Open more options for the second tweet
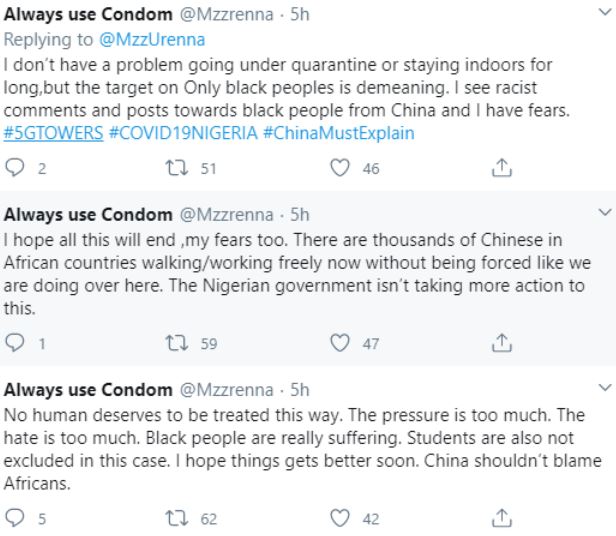The height and width of the screenshot is (536, 616). coord(603,212)
